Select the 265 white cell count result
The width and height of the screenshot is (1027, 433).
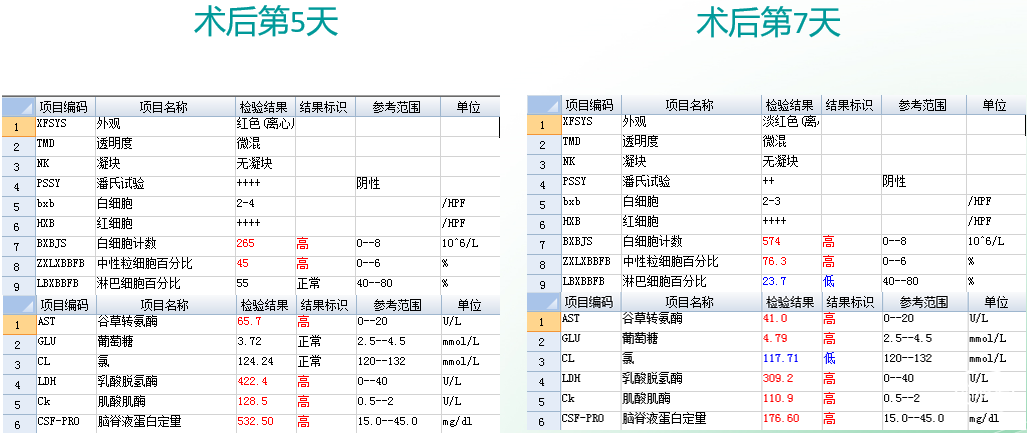tap(246, 244)
